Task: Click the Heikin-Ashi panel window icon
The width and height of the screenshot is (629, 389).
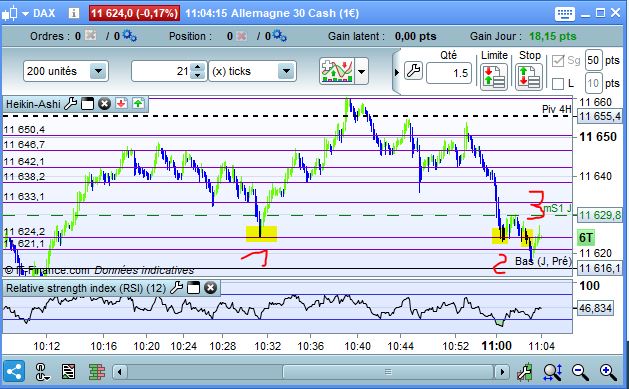Action: [x=87, y=104]
